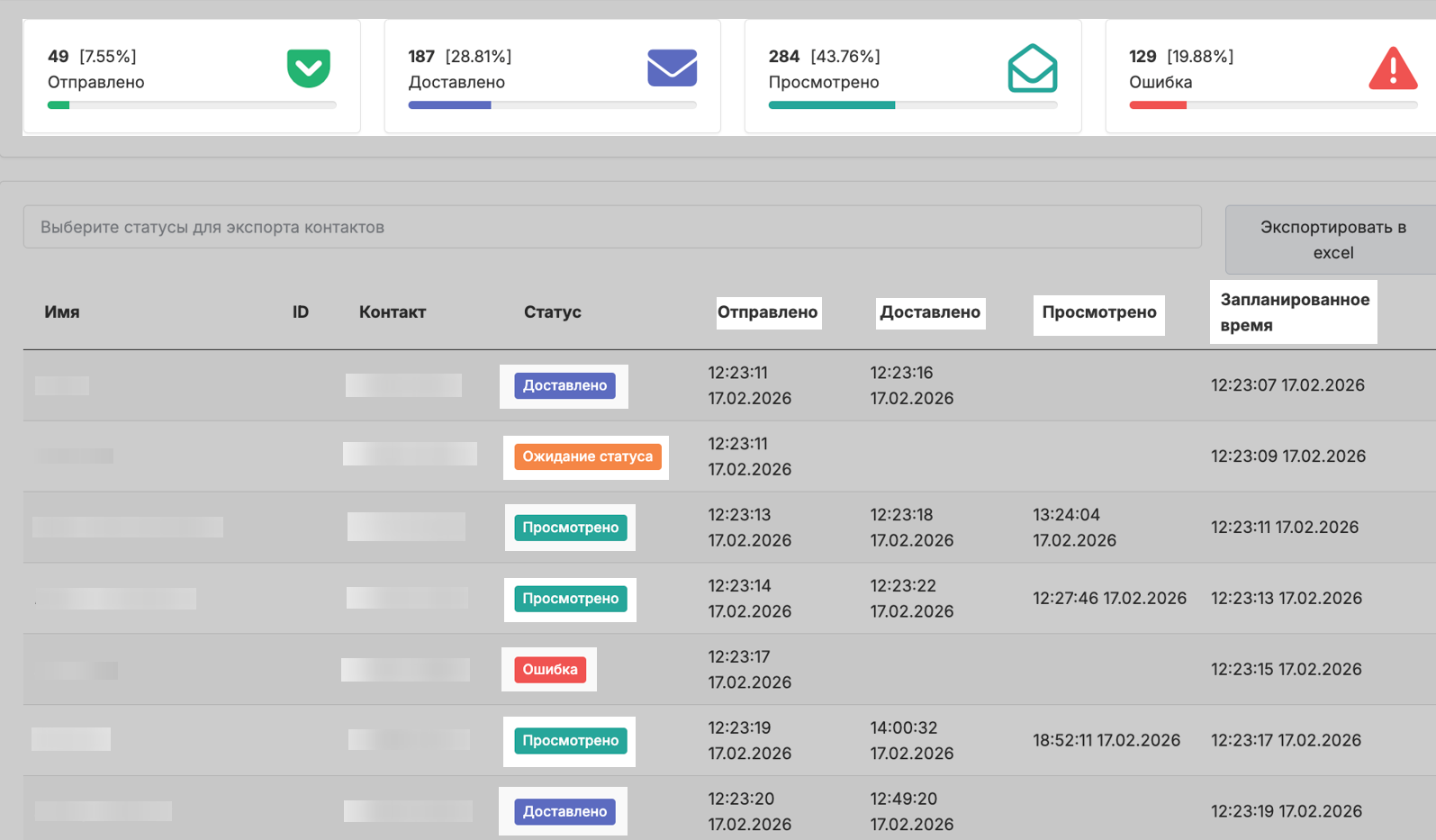Click the red Ошибка status badge
1436x840 pixels.
[x=550, y=670]
